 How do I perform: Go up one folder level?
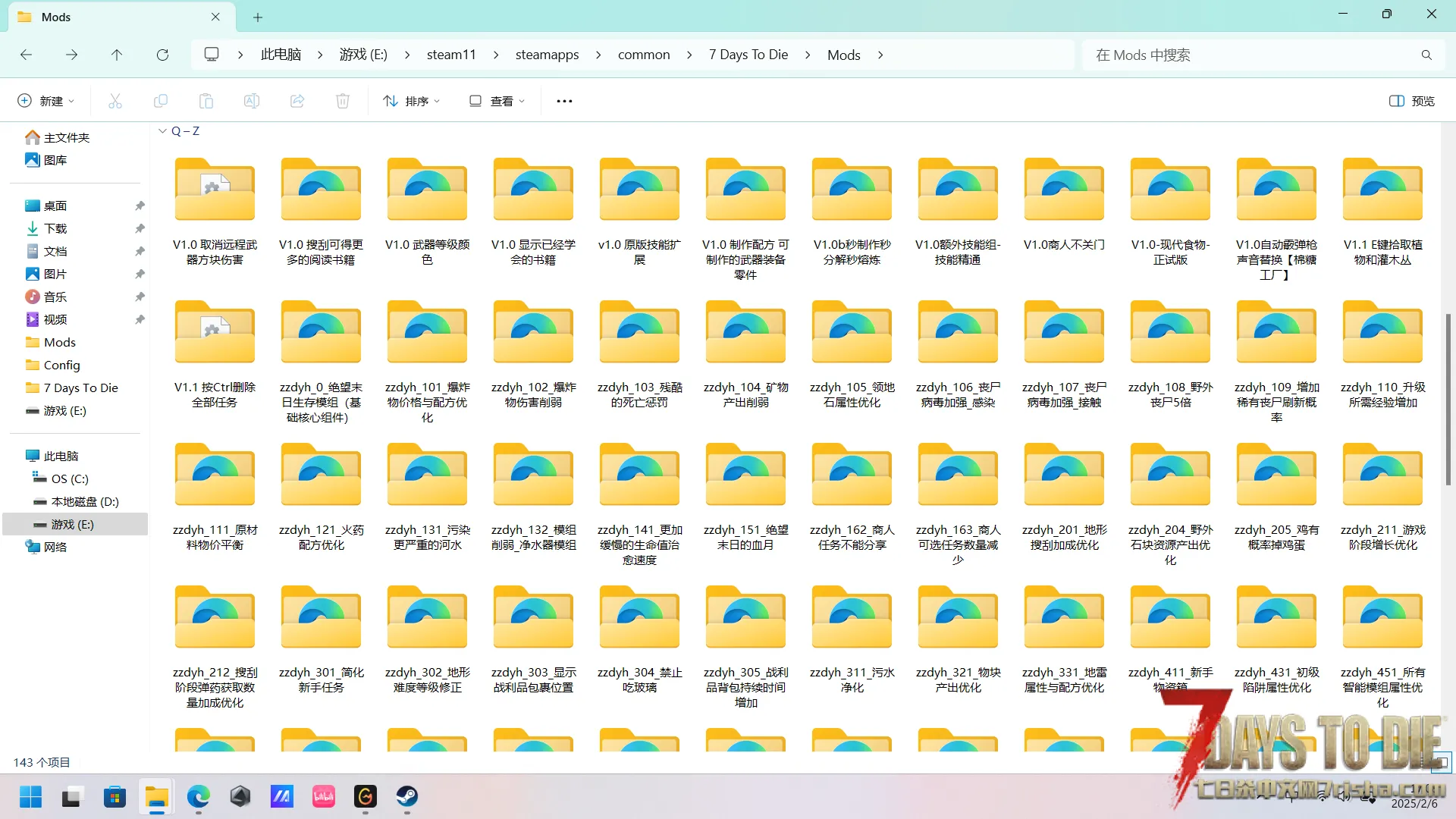[117, 55]
